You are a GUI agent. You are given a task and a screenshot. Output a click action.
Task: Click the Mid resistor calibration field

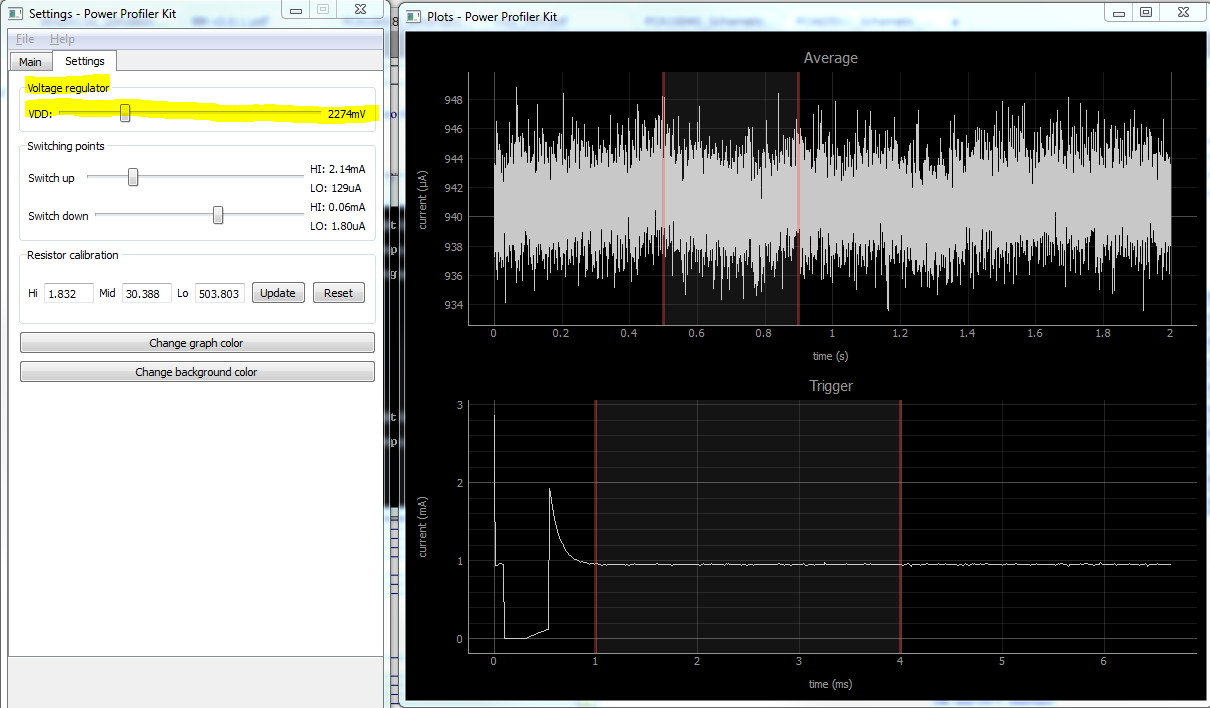147,293
